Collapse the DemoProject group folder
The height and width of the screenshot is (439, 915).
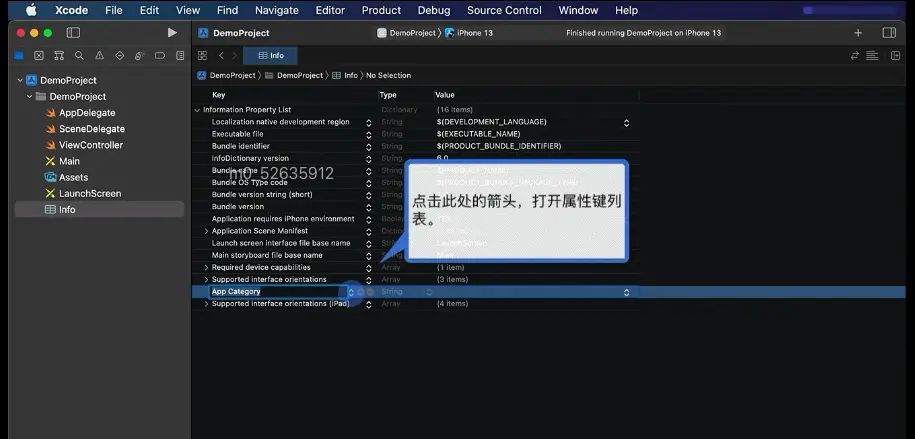click(29, 96)
